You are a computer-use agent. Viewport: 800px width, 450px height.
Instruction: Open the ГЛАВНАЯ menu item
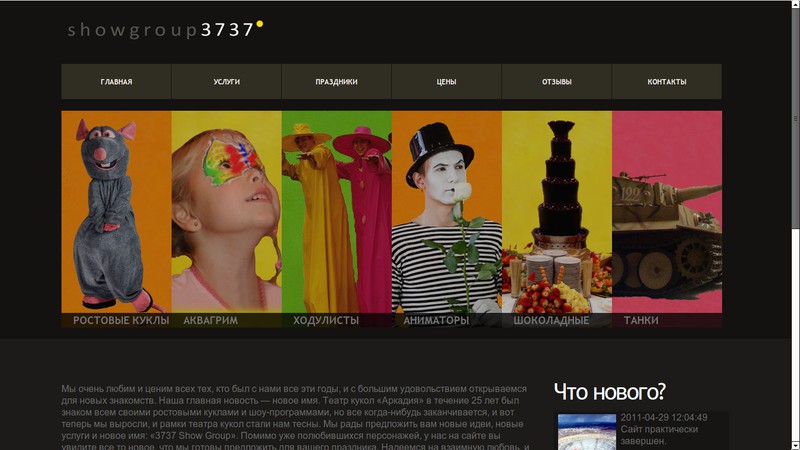pos(116,82)
